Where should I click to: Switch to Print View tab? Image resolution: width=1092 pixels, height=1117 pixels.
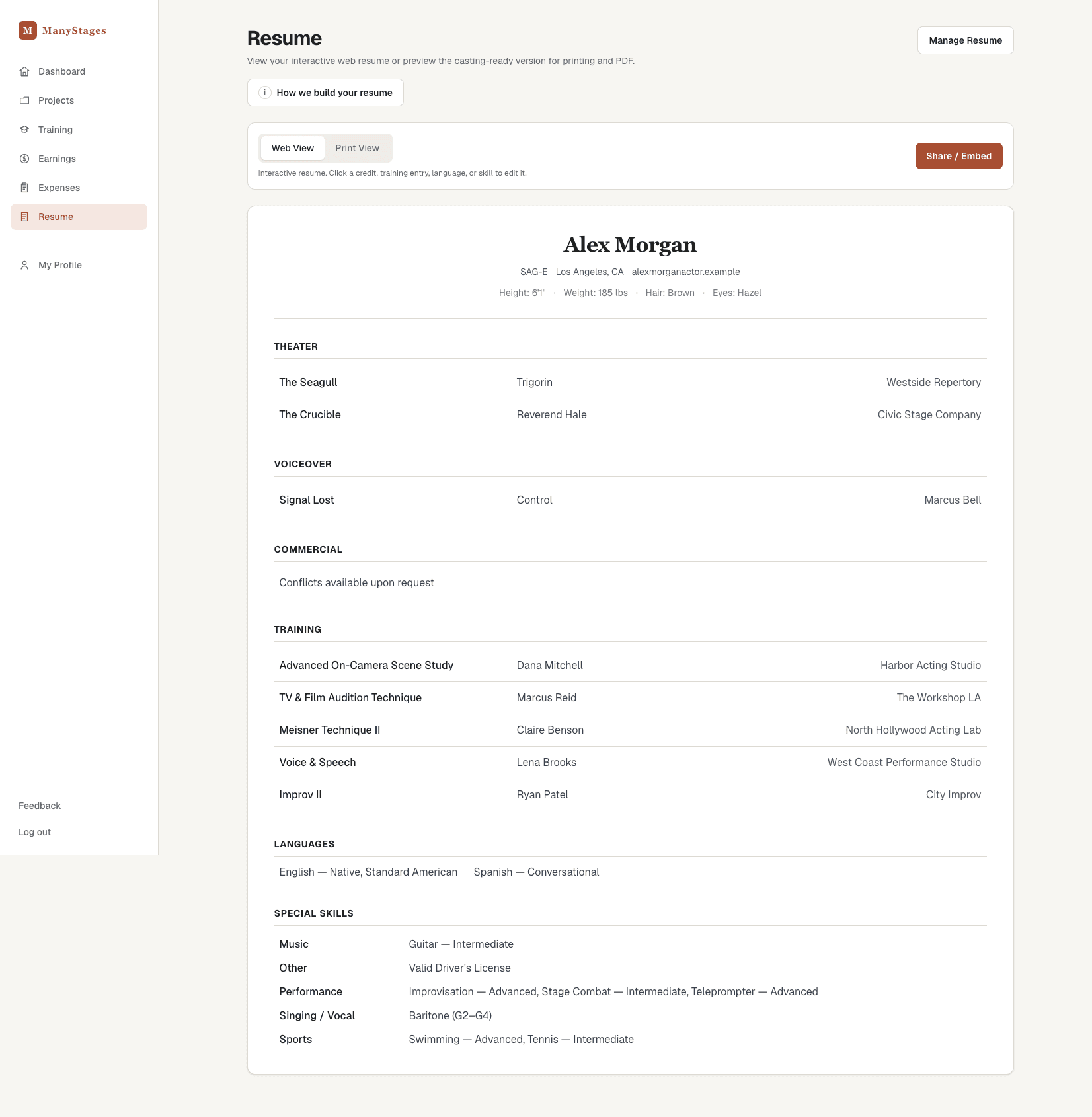tap(357, 148)
